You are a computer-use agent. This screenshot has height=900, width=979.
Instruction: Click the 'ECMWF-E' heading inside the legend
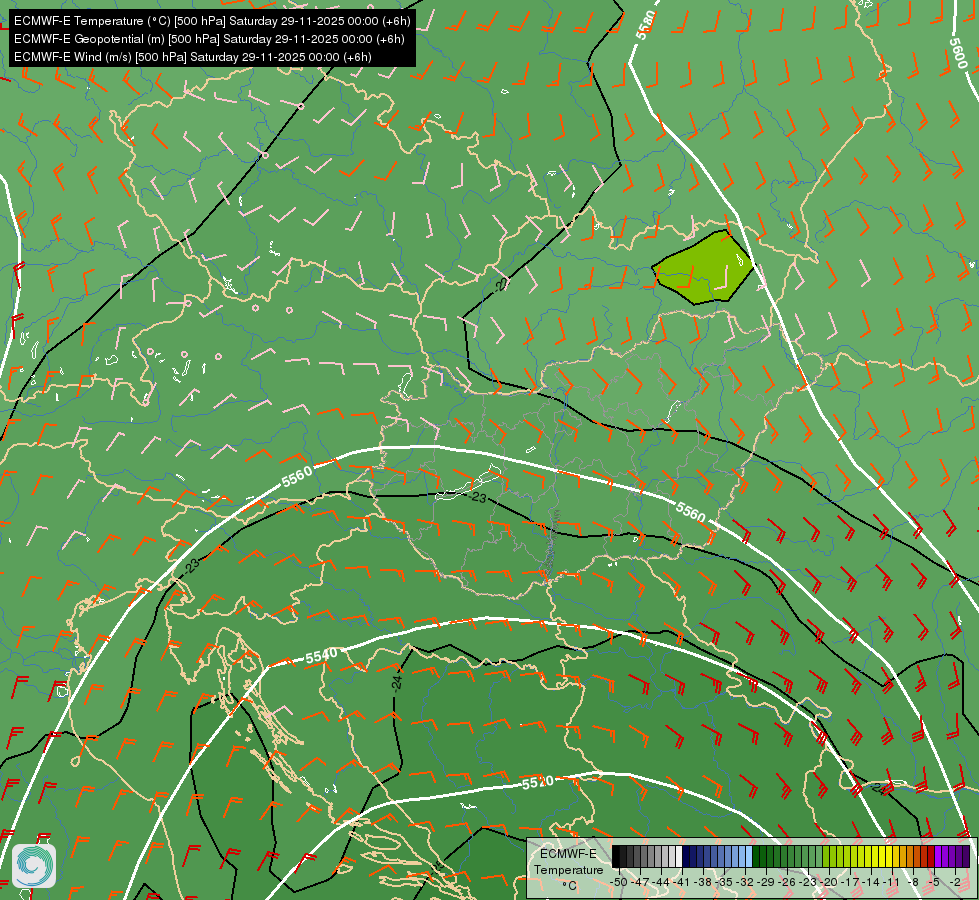(x=568, y=854)
